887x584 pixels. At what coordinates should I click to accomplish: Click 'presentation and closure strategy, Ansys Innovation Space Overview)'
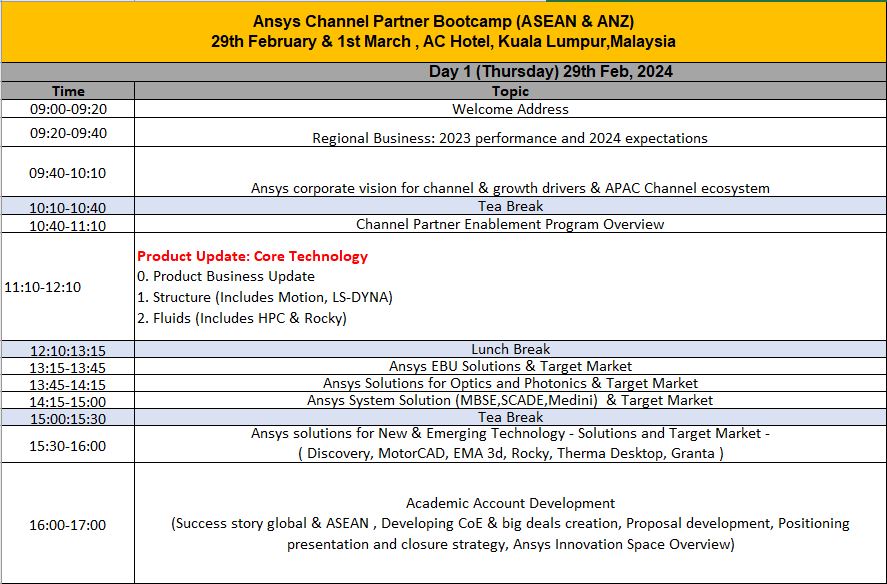click(x=510, y=544)
